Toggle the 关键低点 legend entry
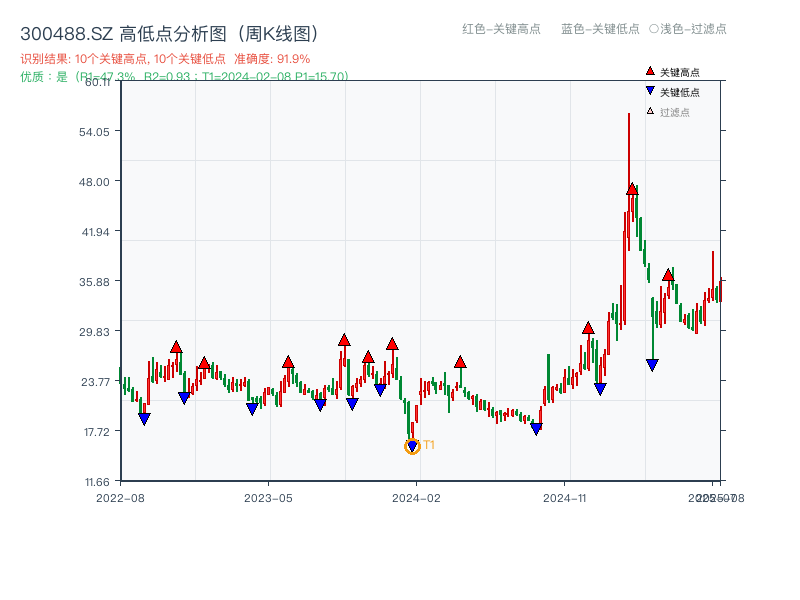The height and width of the screenshot is (600, 800). pyautogui.click(x=673, y=92)
